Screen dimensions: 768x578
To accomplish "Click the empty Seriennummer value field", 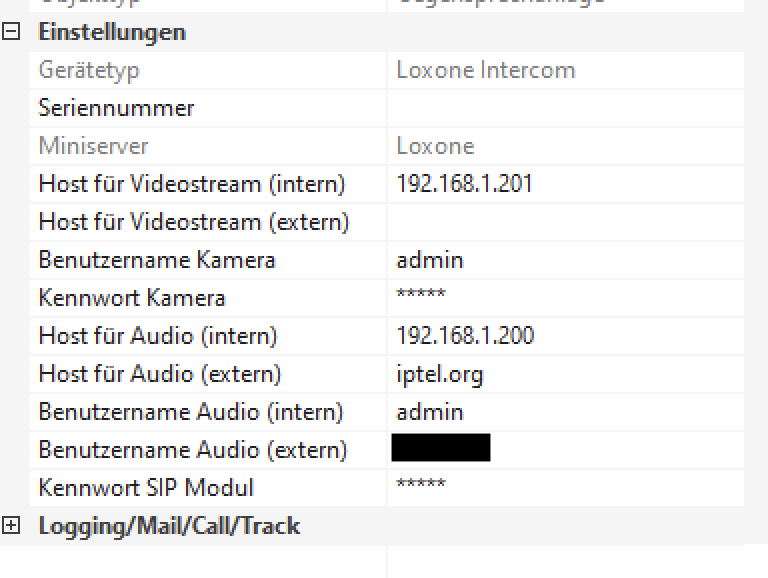I will 565,108.
